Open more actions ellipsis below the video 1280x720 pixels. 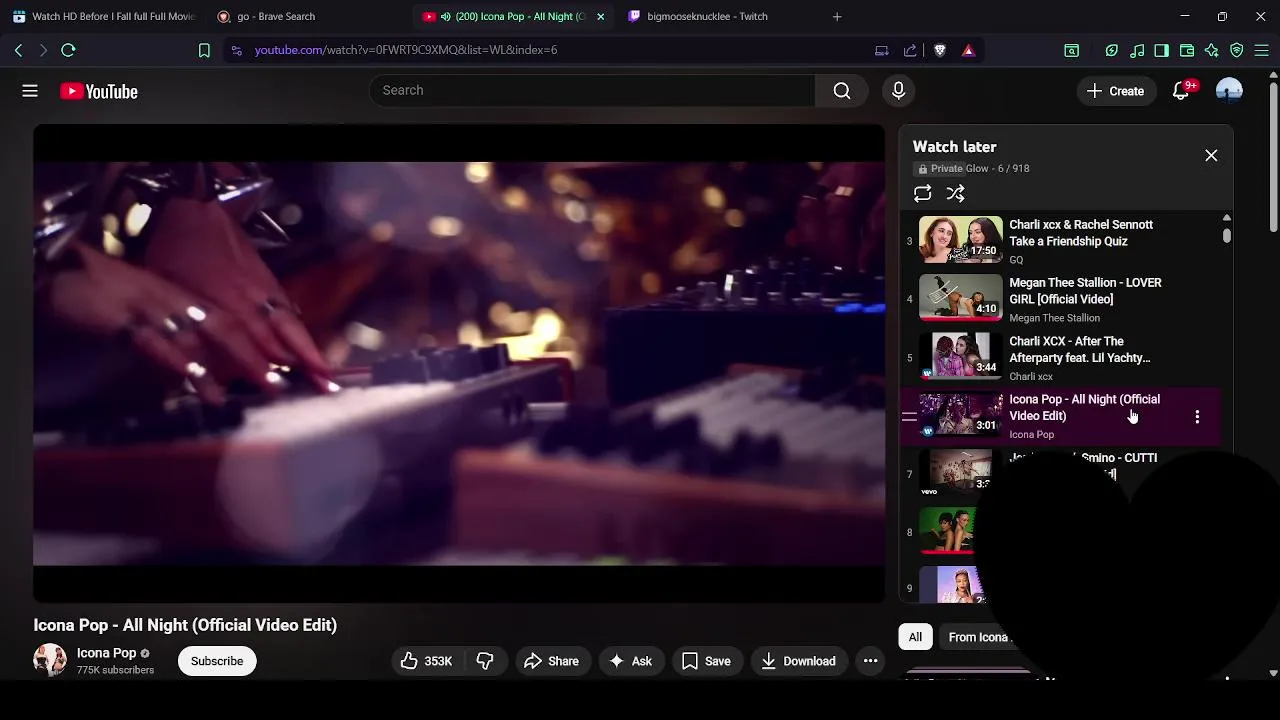pyautogui.click(x=871, y=661)
